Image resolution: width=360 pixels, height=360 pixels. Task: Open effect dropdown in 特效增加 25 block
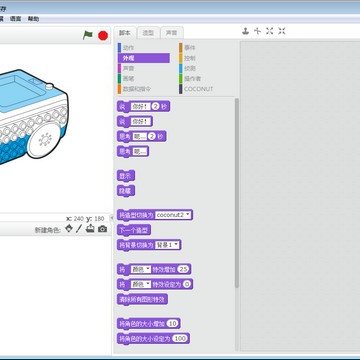(140, 269)
